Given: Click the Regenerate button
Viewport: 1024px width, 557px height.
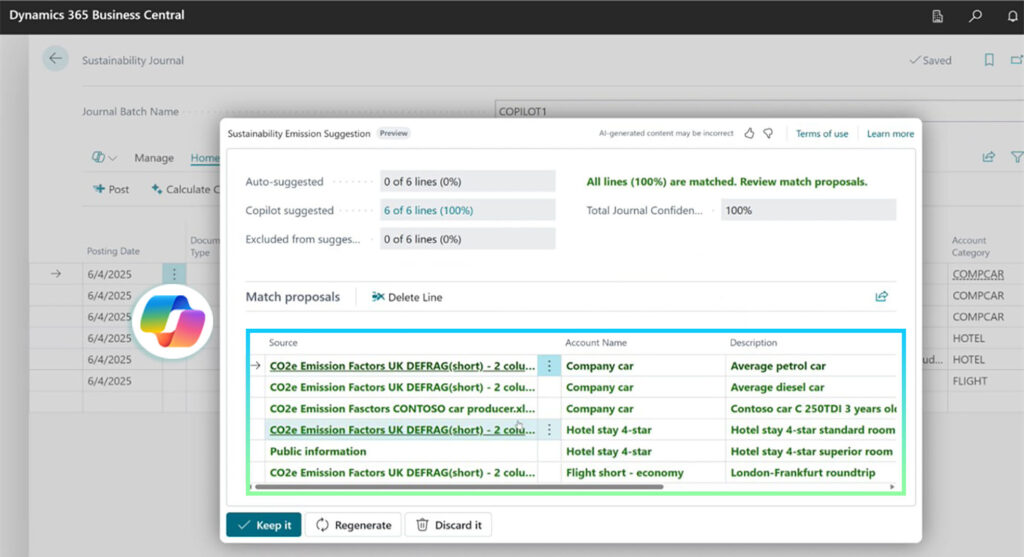Looking at the screenshot, I should coord(351,525).
